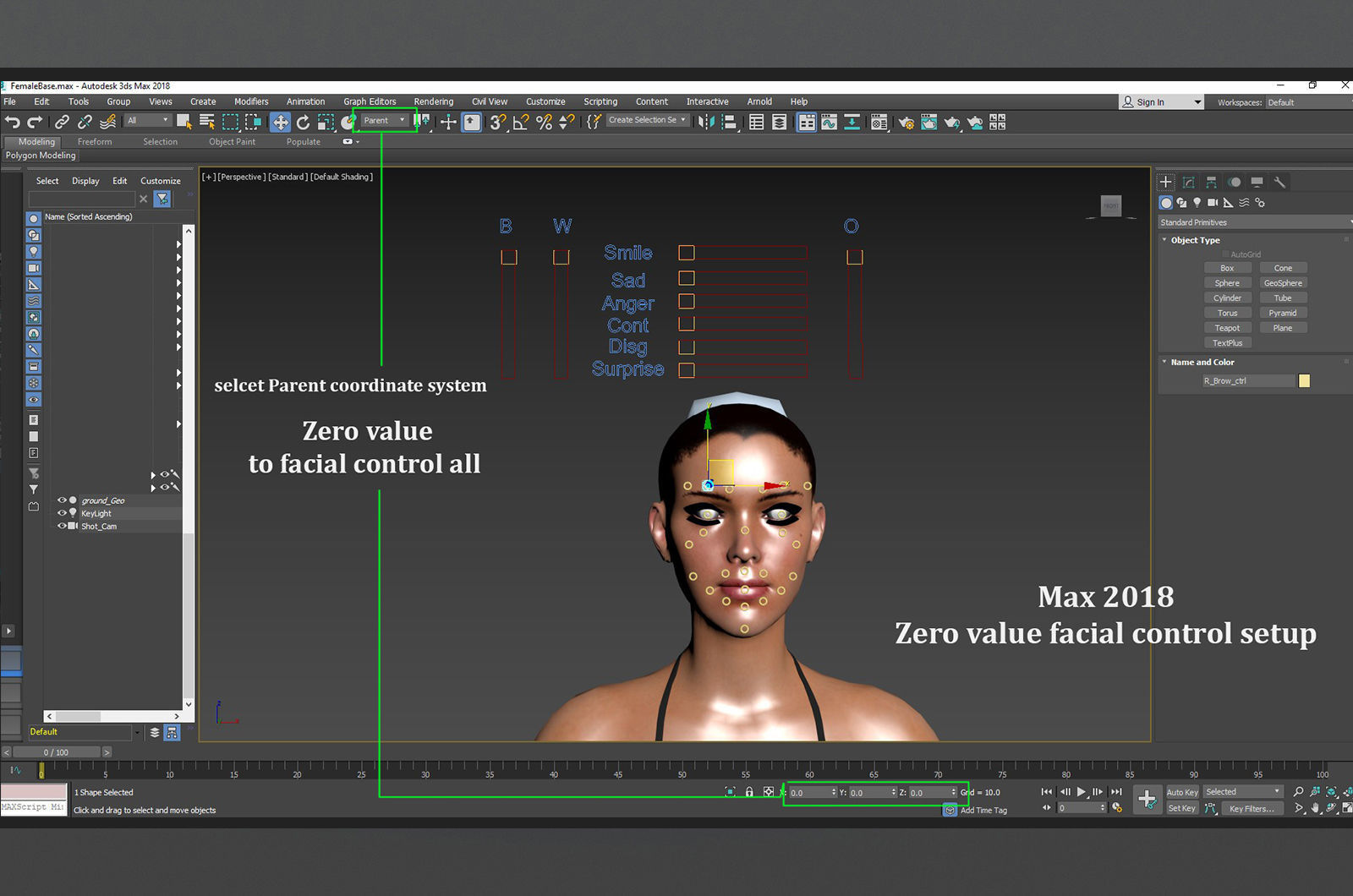
Task: Open the Curve Editor icon
Action: pos(829,122)
